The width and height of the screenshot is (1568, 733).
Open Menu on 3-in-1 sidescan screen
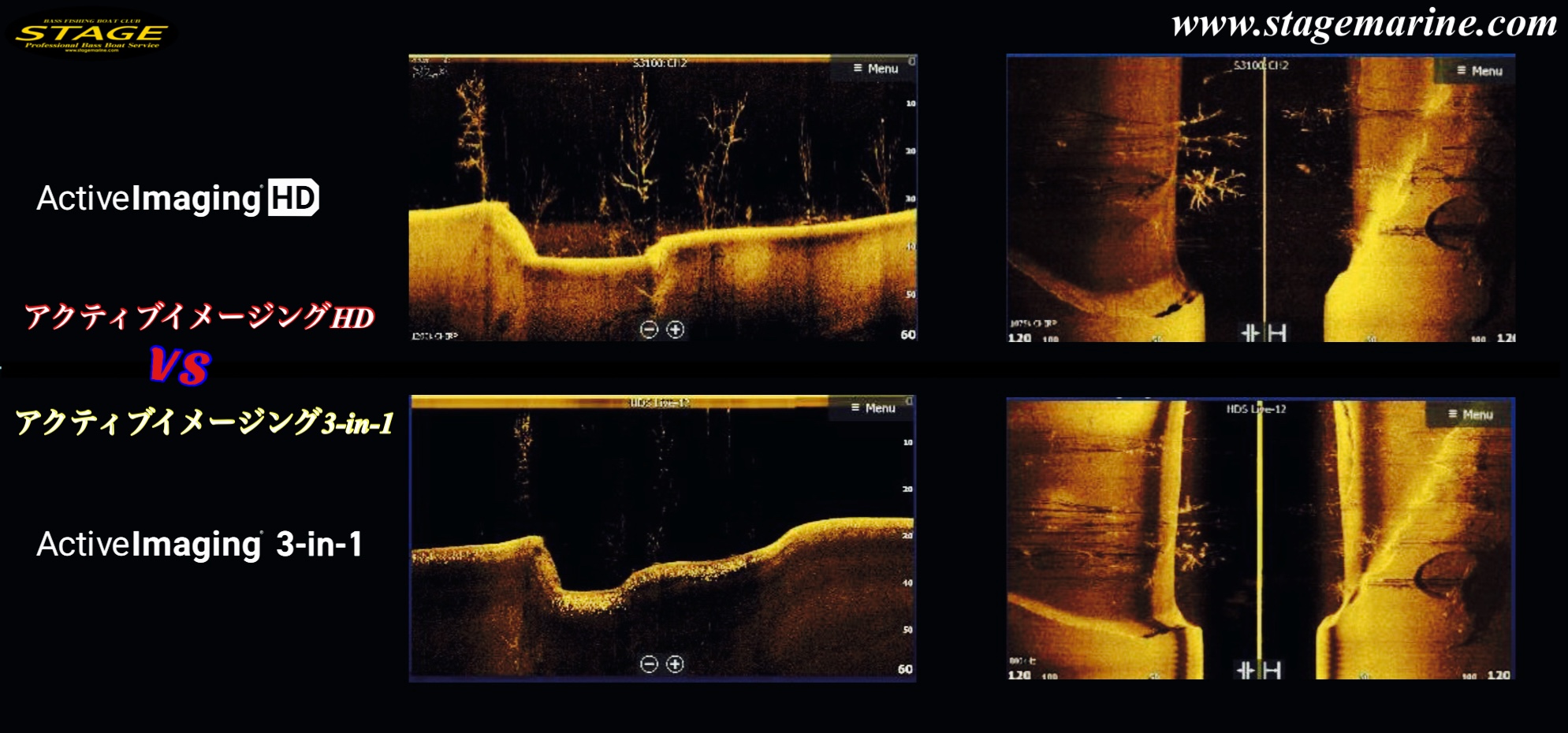click(1469, 415)
